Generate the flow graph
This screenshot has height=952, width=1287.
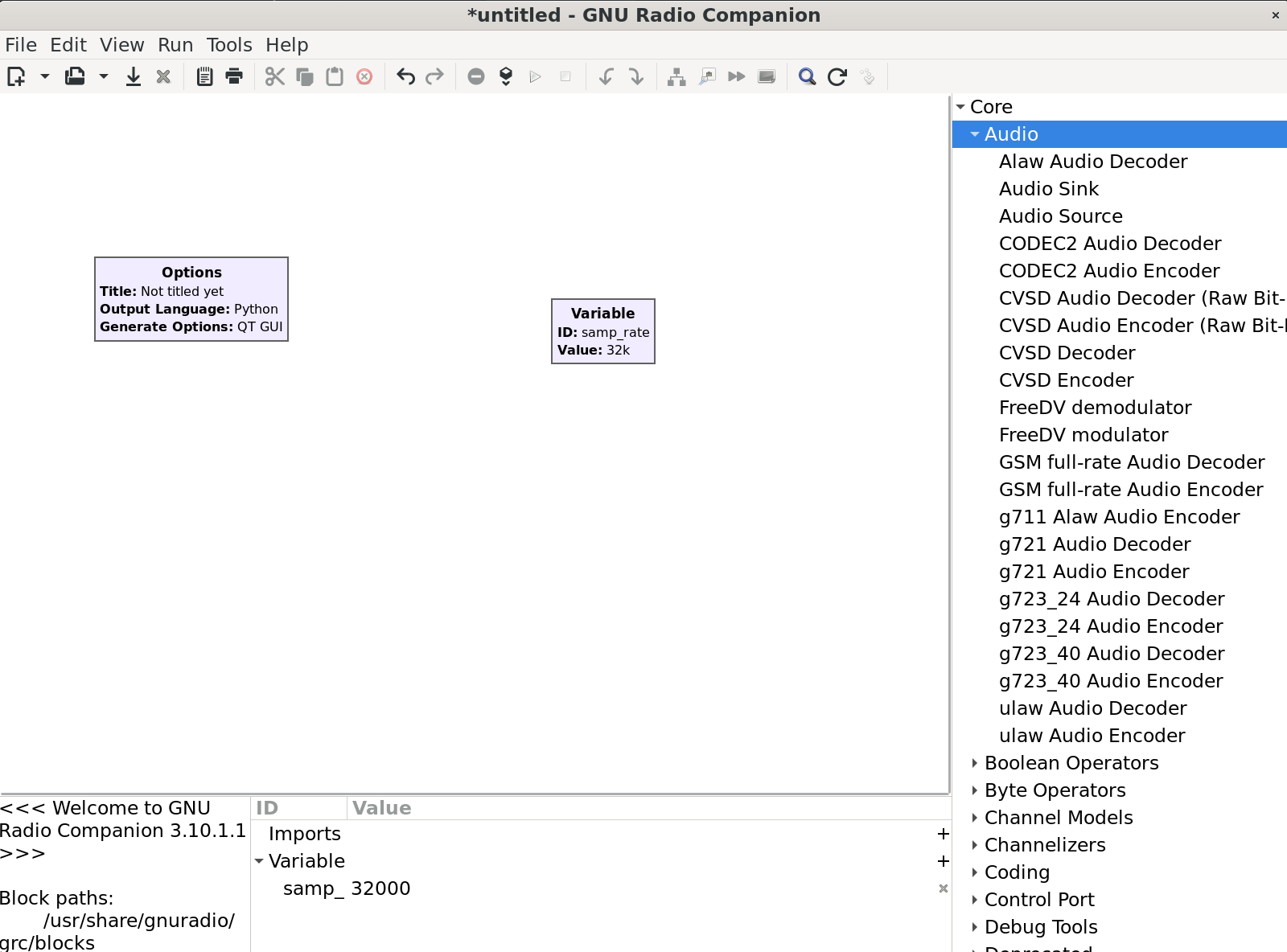tap(506, 76)
